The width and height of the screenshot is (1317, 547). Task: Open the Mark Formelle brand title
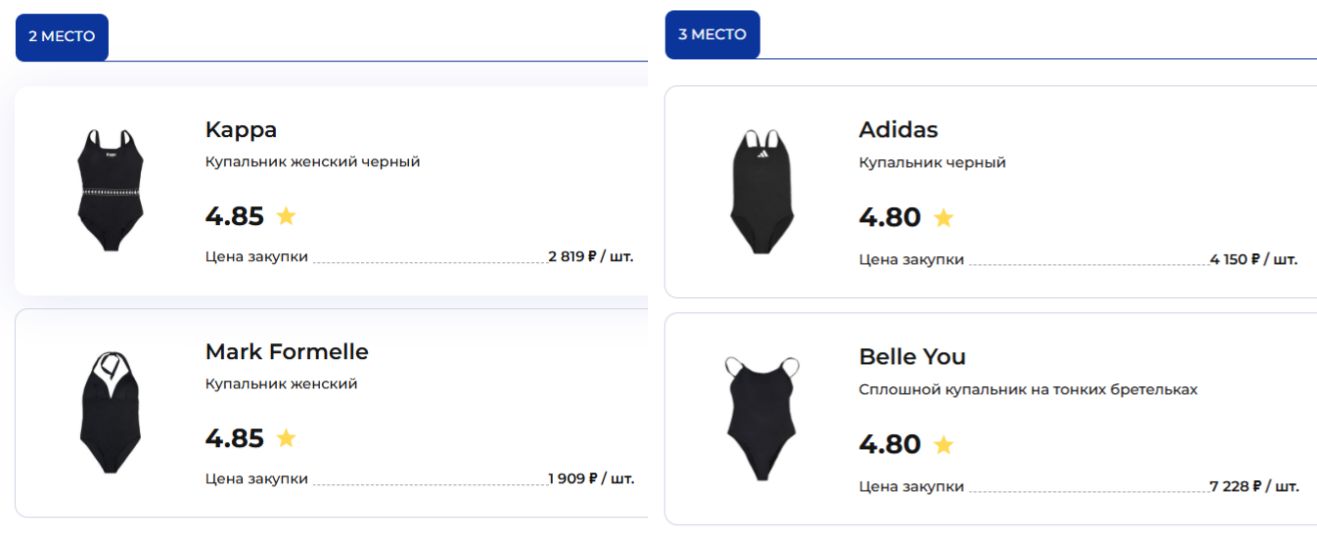point(287,352)
